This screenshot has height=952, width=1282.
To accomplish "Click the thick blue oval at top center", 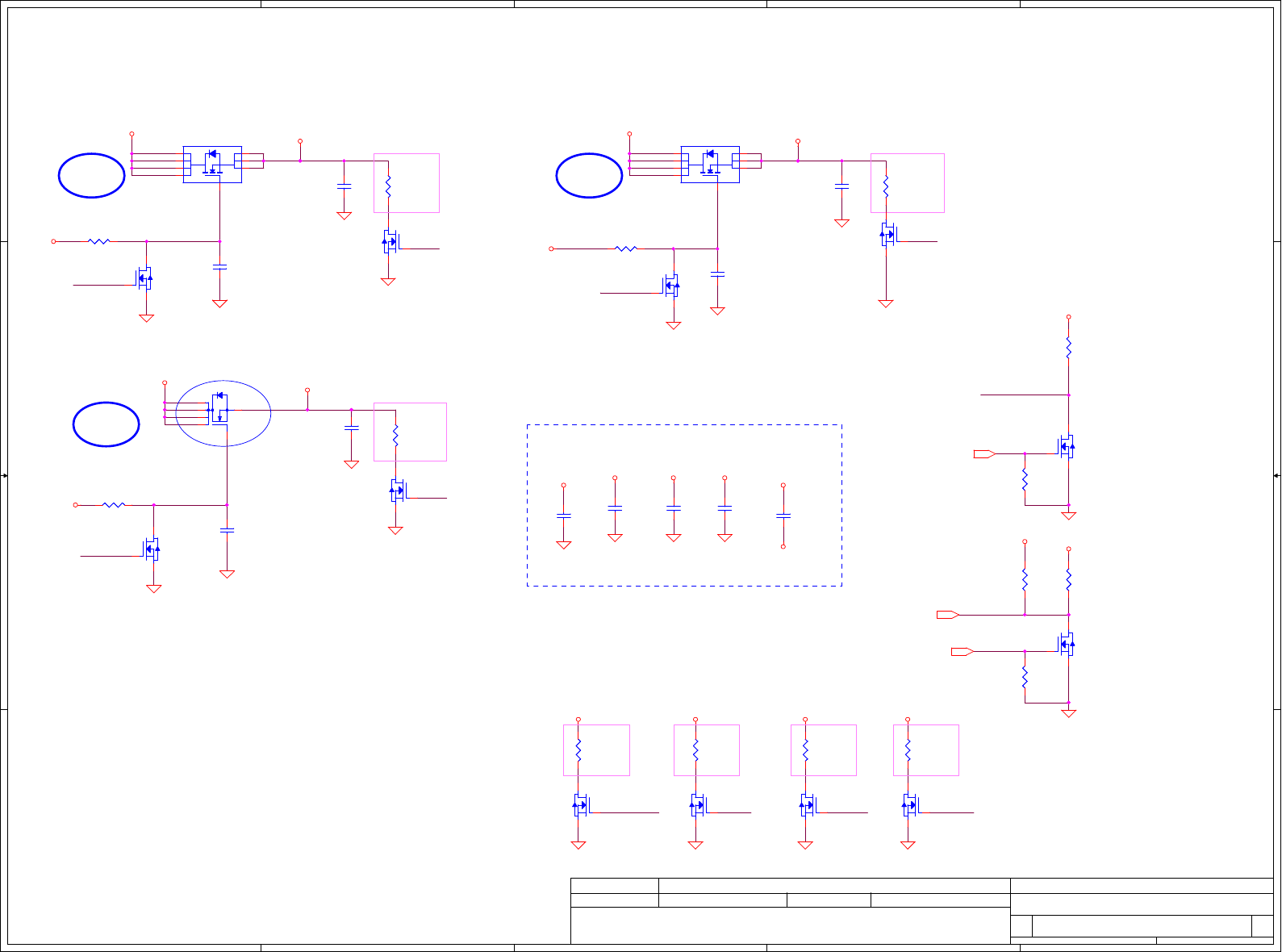I will click(x=589, y=175).
